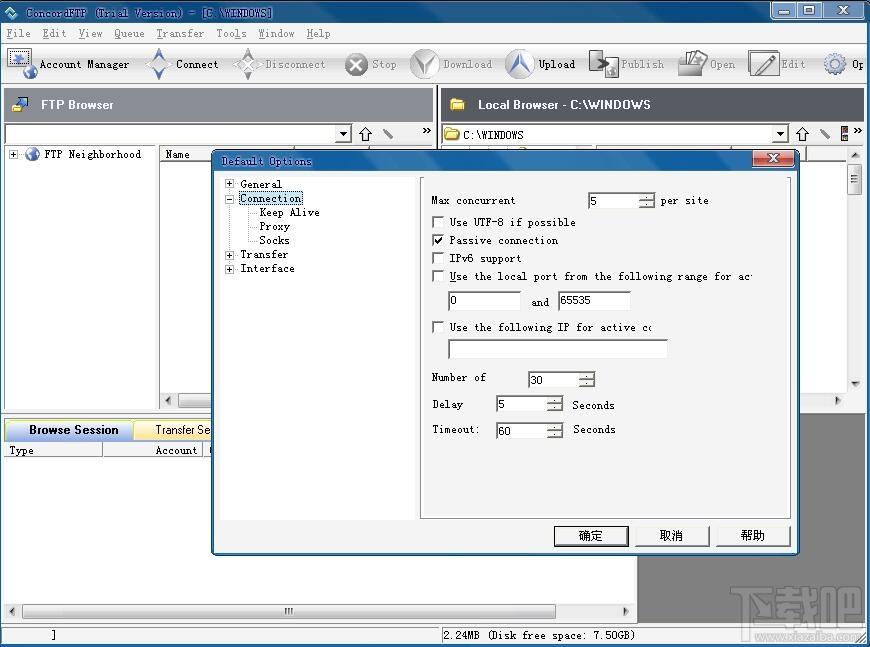
Task: Click the Download toolbar icon
Action: pos(425,64)
